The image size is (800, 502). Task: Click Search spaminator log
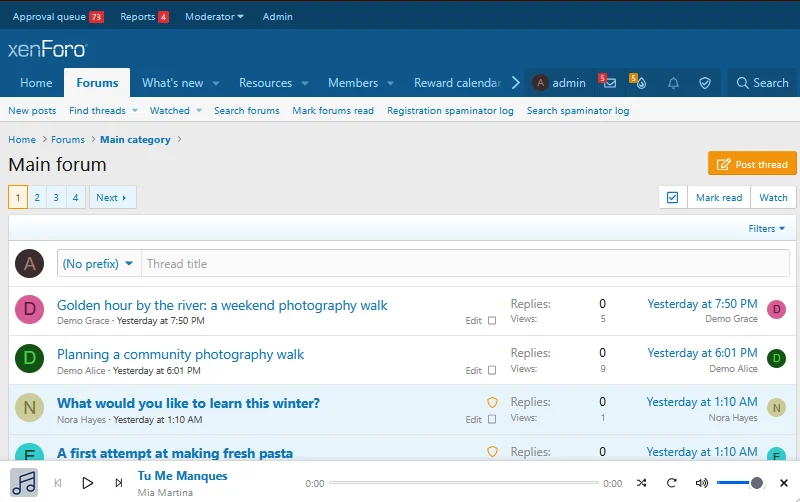(x=578, y=111)
